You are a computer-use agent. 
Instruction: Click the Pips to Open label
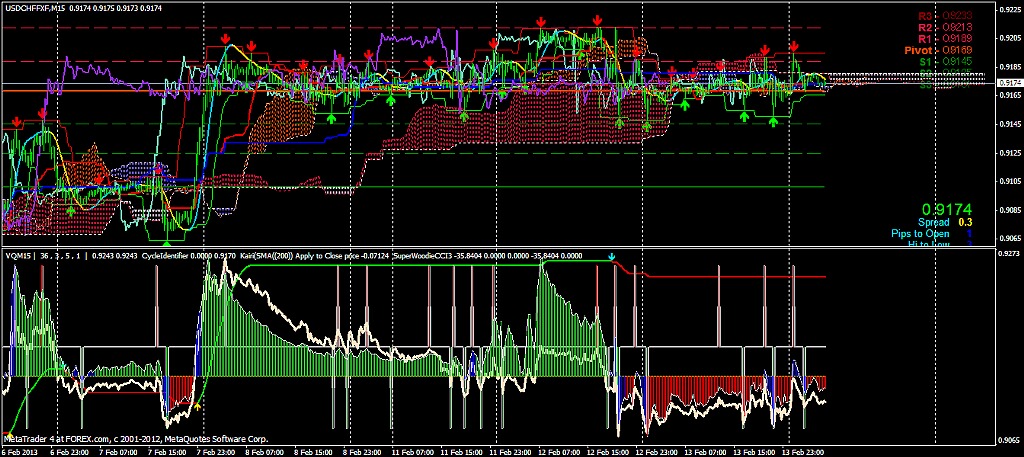tap(920, 233)
